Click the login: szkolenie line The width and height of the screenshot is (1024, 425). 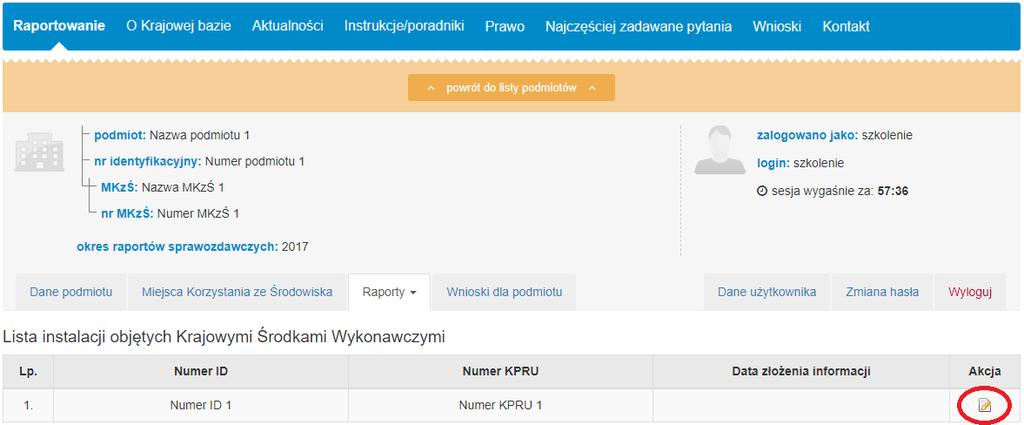801,163
